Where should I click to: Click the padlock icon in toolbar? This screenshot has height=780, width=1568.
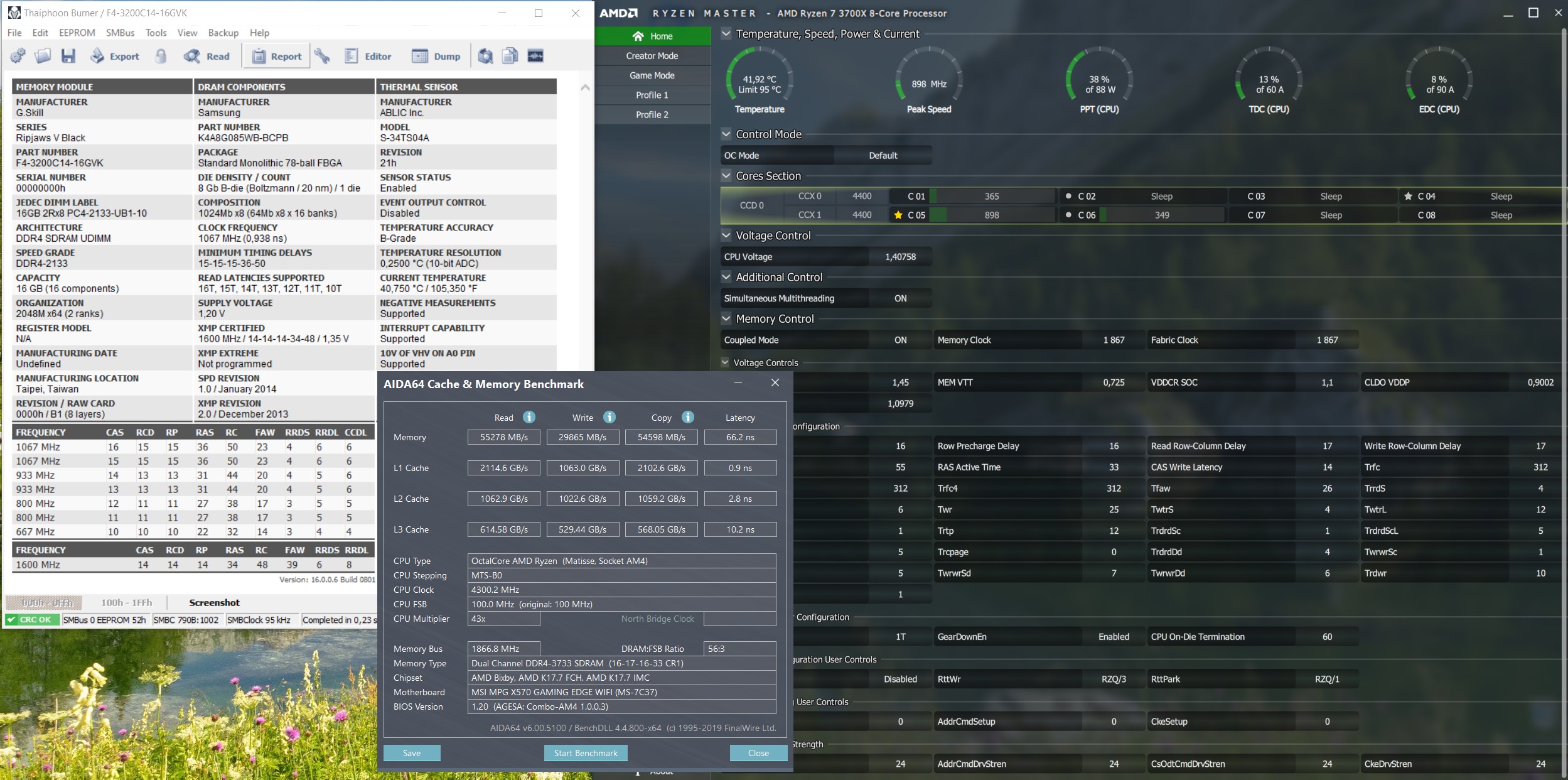[161, 56]
